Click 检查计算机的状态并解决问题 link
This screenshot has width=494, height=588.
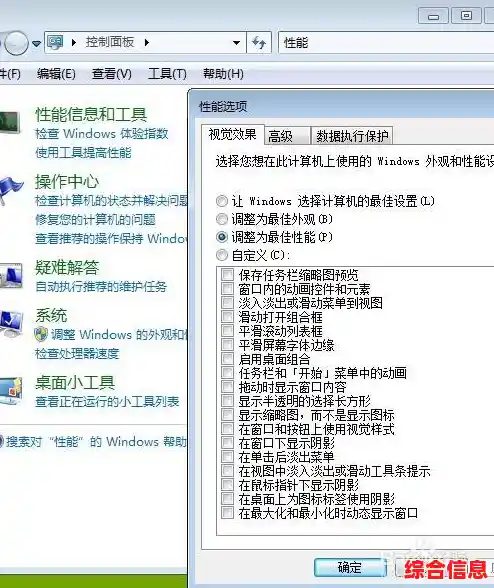(x=111, y=201)
